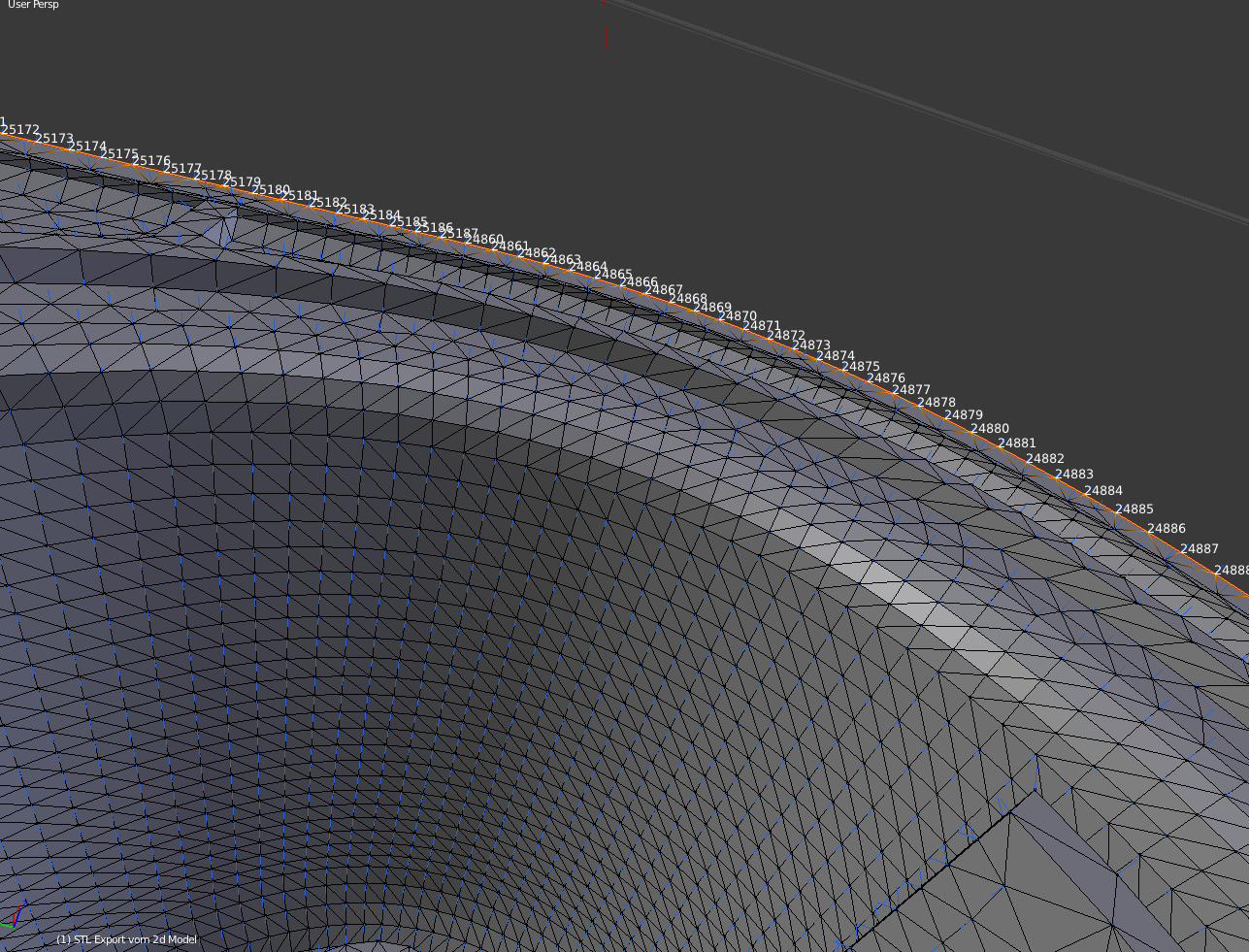Click vertex index label 24876
Image resolution: width=1249 pixels, height=952 pixels.
click(885, 378)
